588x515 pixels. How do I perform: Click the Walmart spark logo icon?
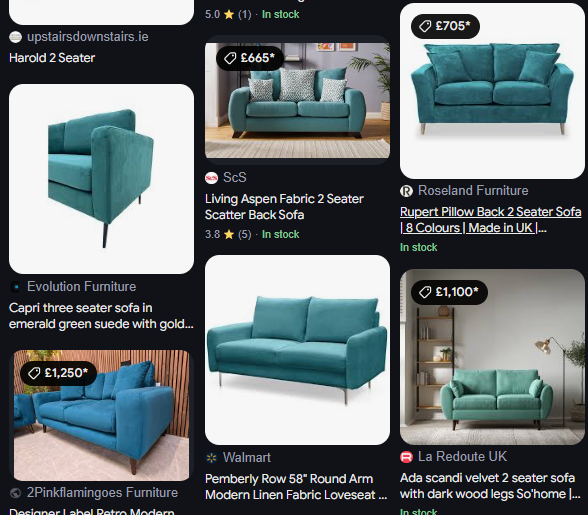(x=212, y=458)
